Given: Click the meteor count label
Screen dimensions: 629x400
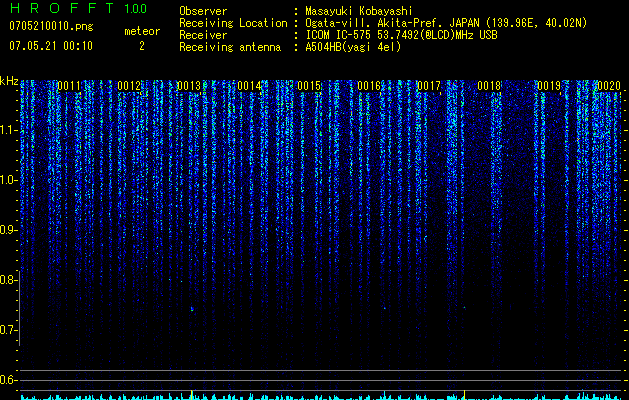Looking at the screenshot, I should pos(142,31).
